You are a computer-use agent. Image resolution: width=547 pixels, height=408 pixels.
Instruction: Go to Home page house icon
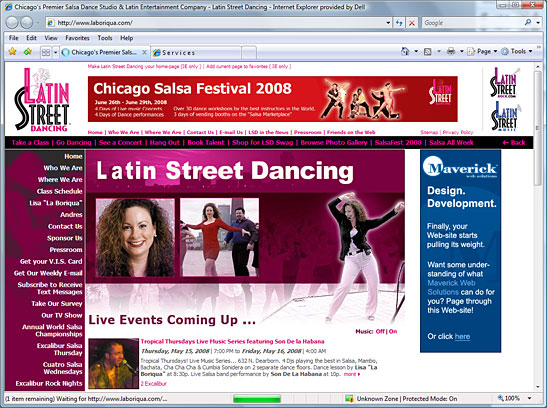[x=405, y=52]
